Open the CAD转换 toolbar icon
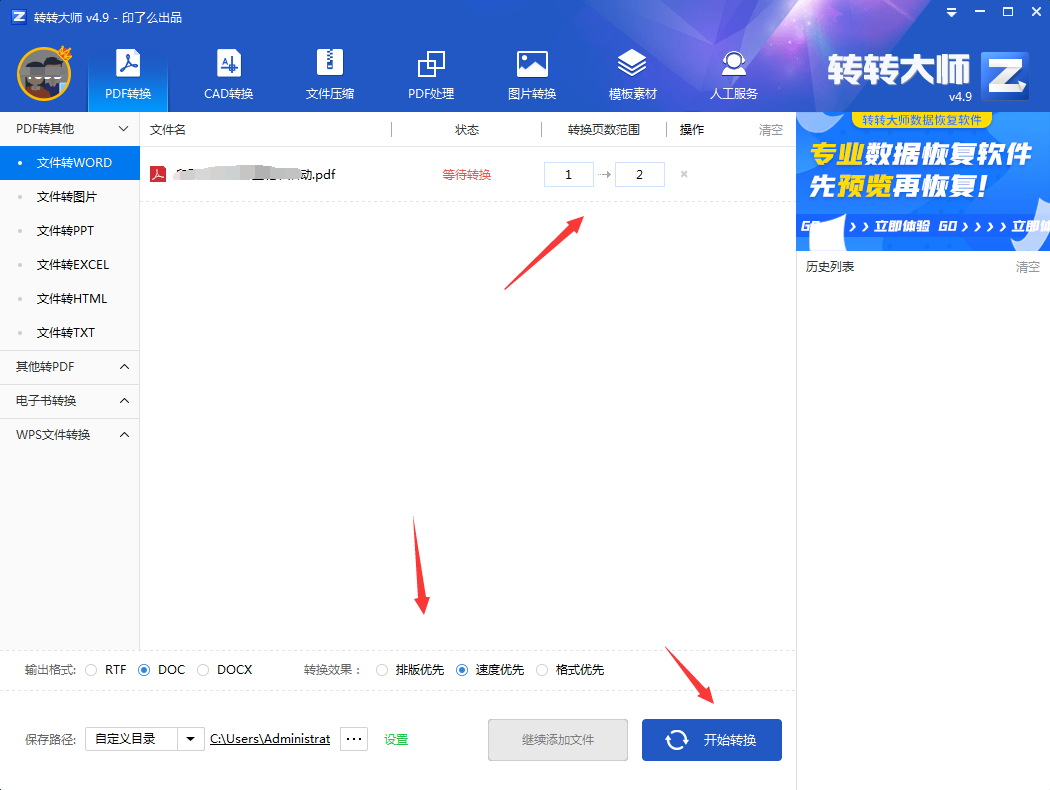Image resolution: width=1050 pixels, height=790 pixels. [x=228, y=74]
